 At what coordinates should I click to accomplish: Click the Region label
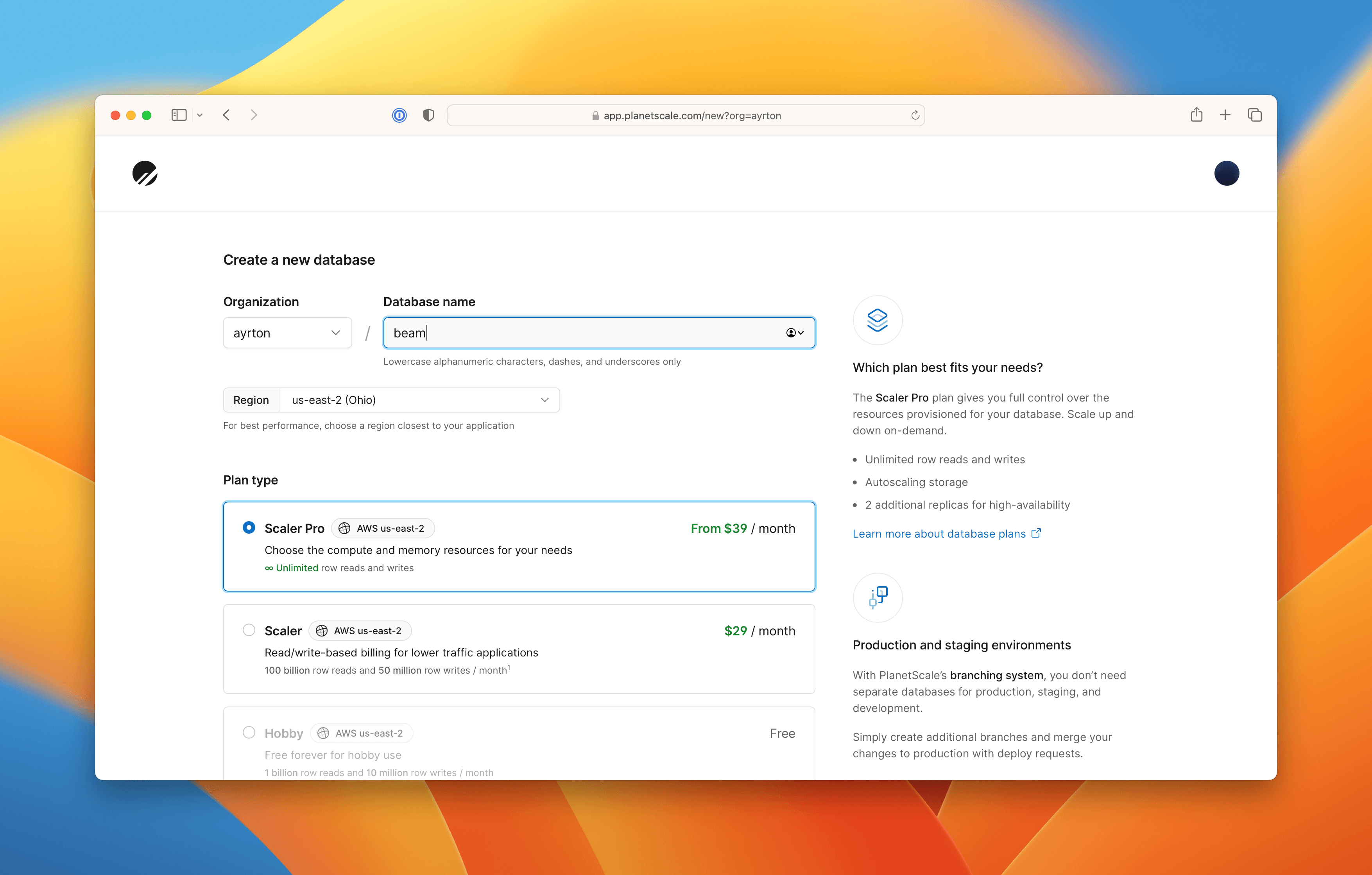(251, 400)
